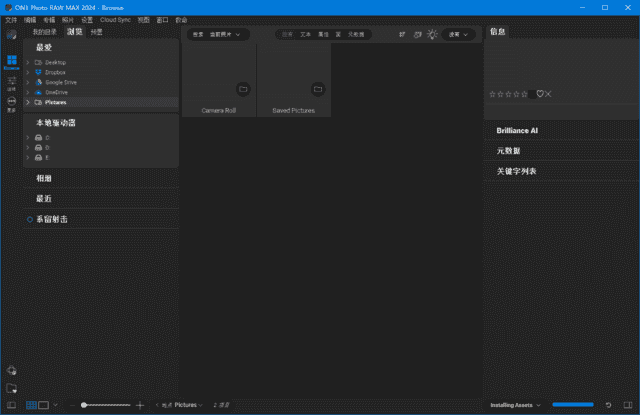
Task: Click the reject X icon beside the heart
Action: pos(548,94)
